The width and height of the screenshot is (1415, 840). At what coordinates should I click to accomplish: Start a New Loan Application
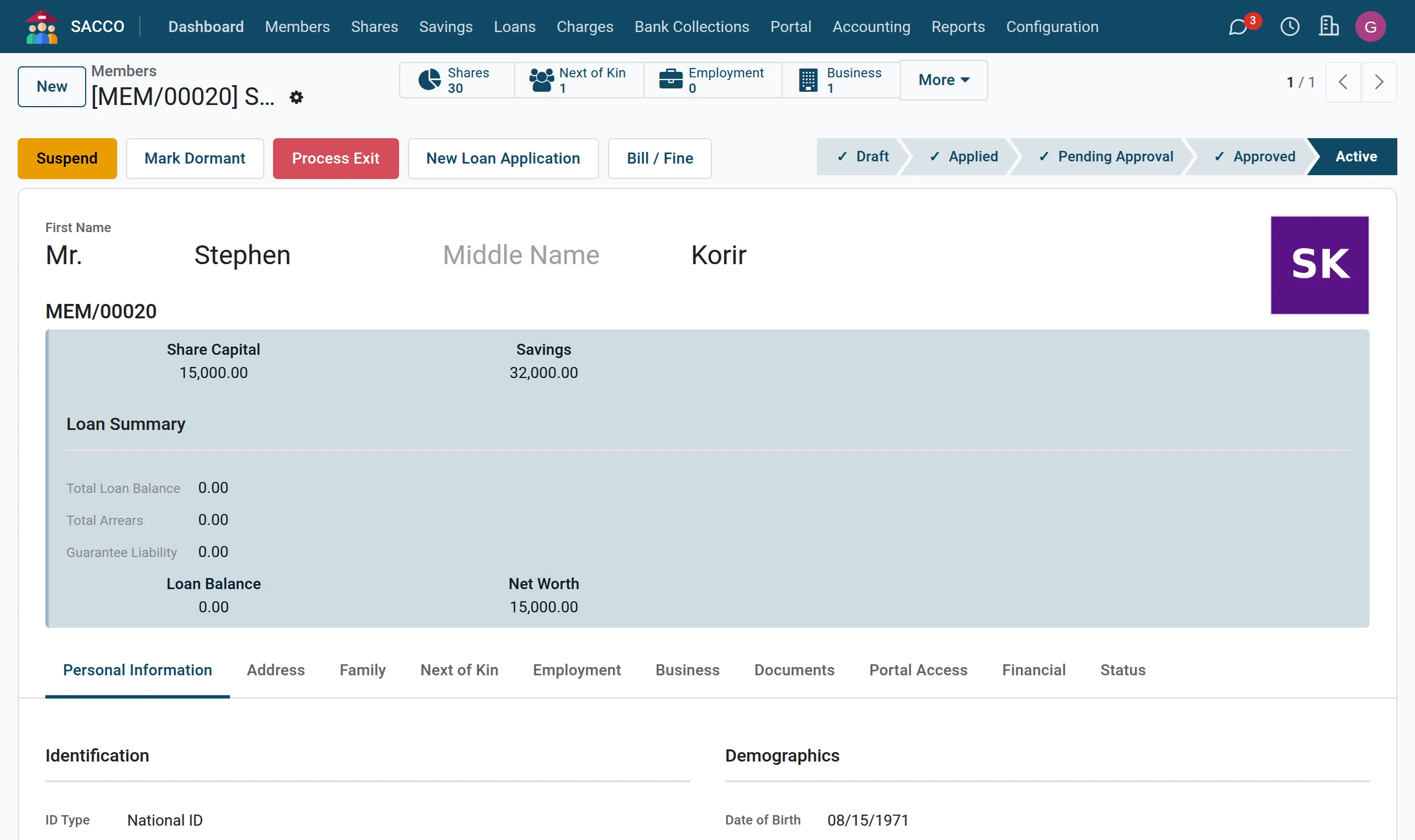tap(503, 159)
